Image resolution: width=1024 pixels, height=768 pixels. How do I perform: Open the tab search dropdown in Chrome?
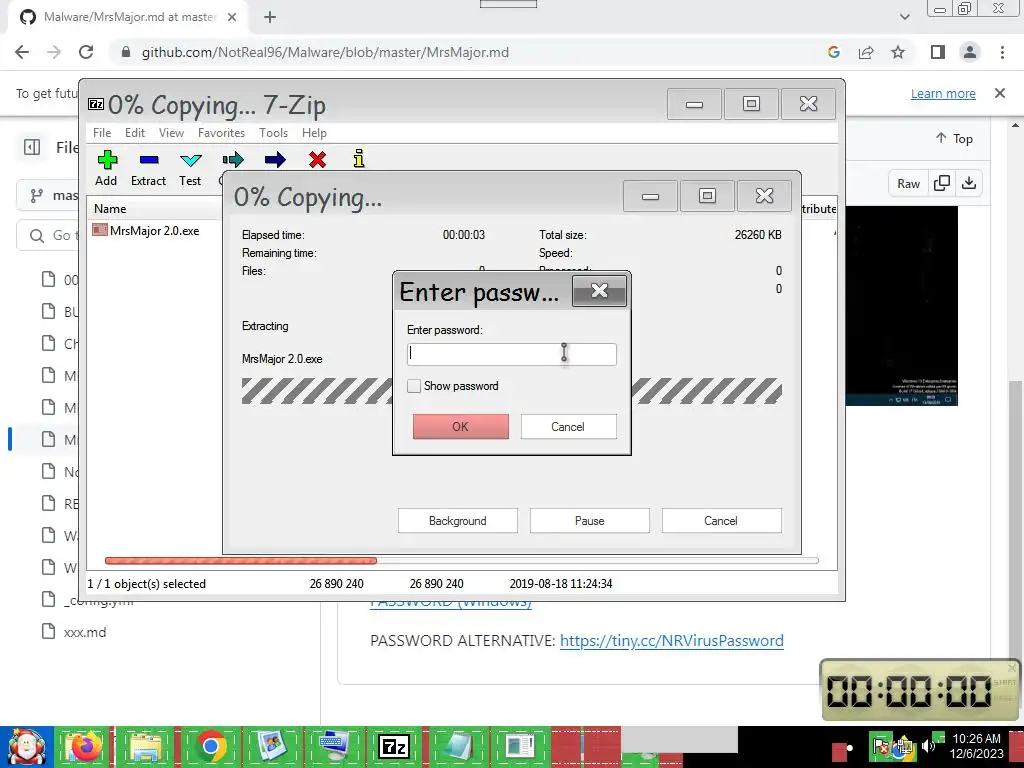point(904,17)
